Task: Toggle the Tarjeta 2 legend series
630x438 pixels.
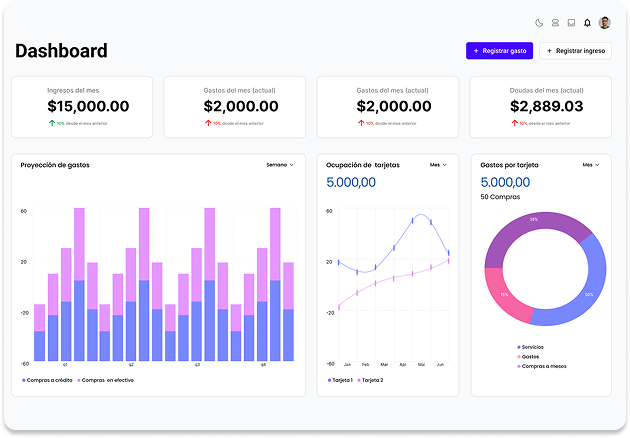Action: (370, 380)
